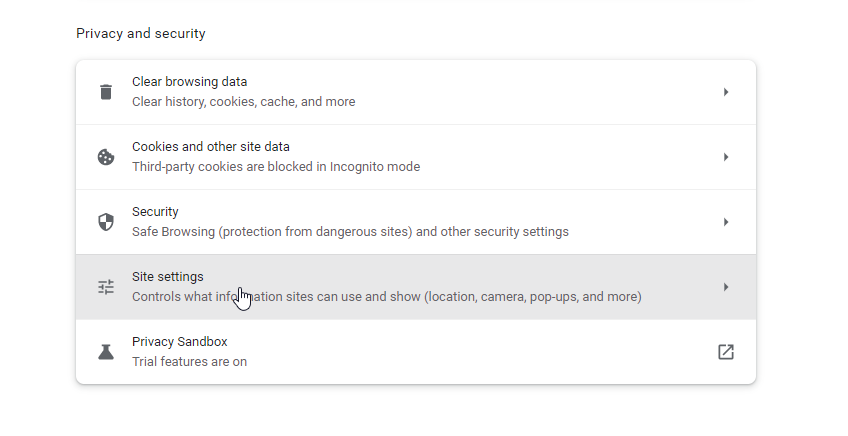Select the Site settings title

[x=168, y=277]
